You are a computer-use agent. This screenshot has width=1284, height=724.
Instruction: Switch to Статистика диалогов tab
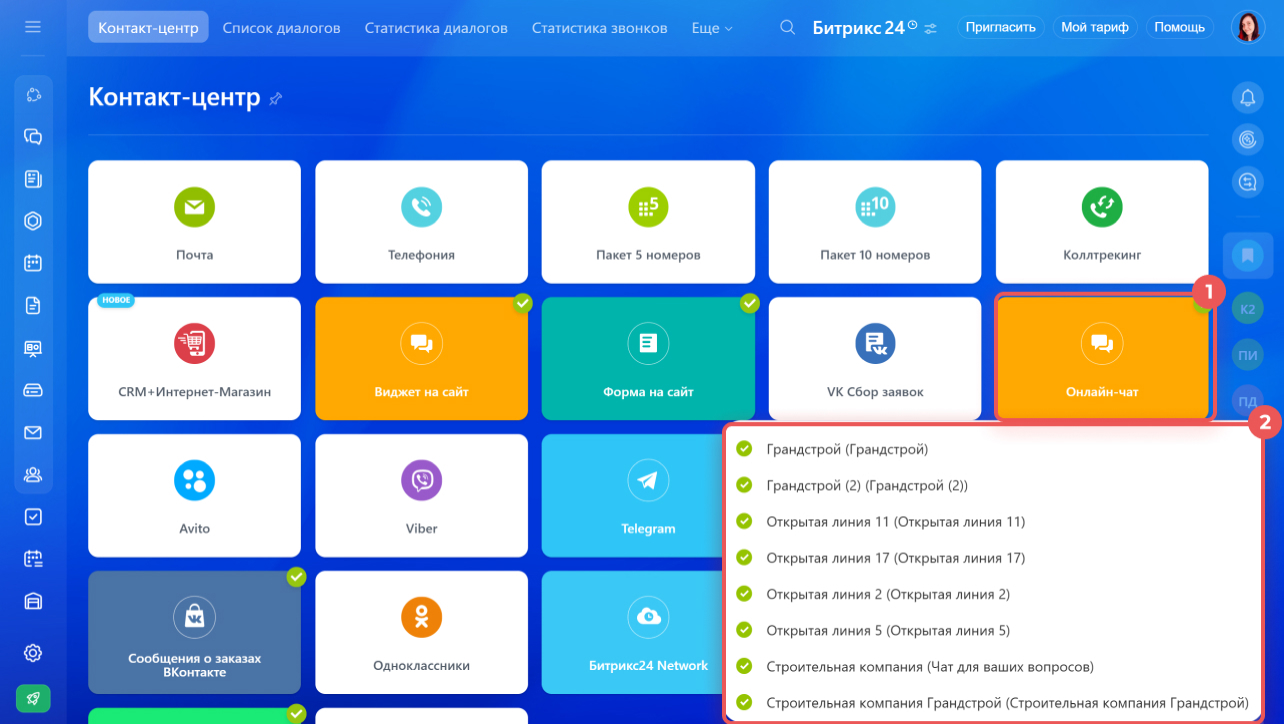[436, 28]
